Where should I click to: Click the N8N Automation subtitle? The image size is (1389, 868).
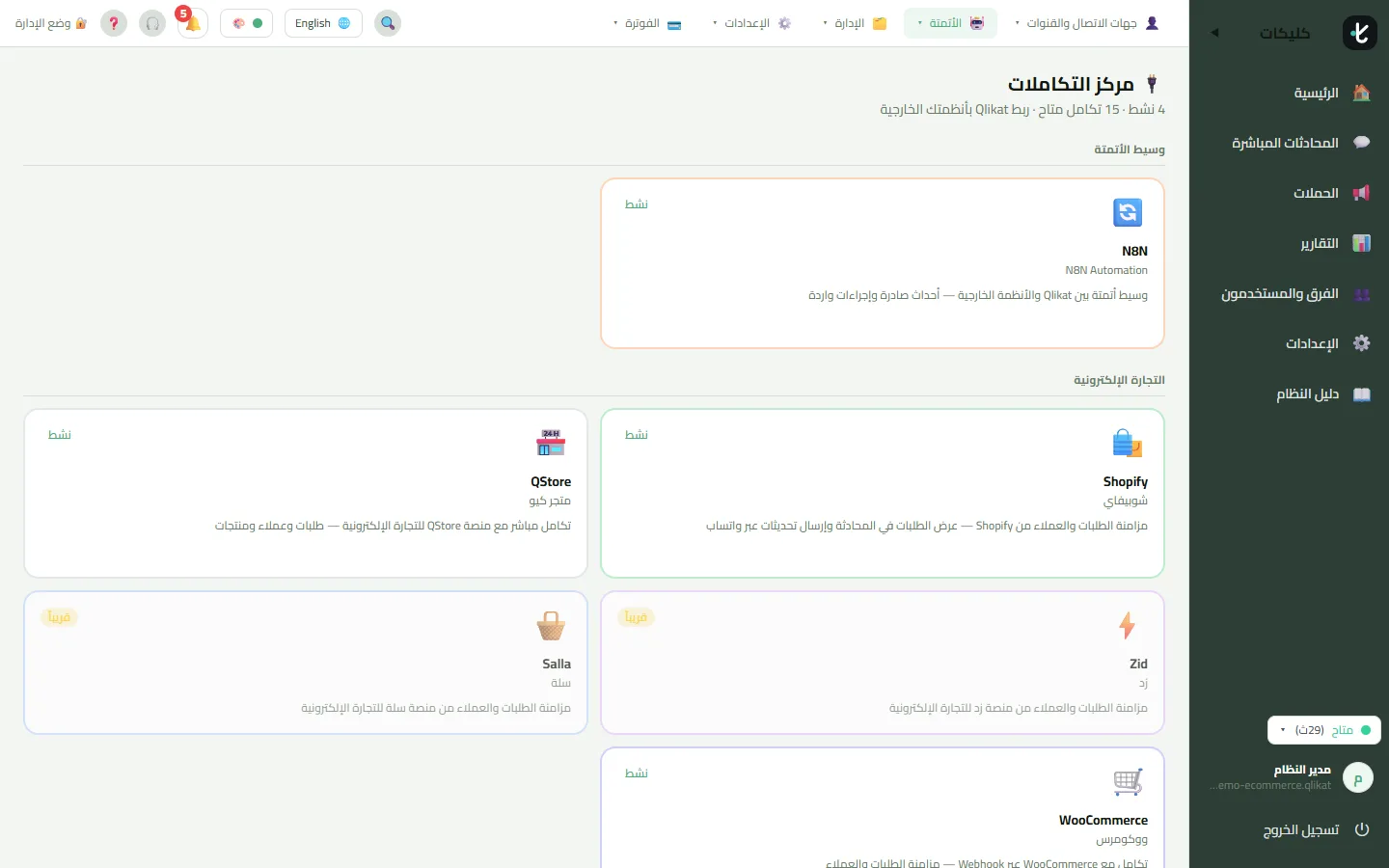(1106, 270)
